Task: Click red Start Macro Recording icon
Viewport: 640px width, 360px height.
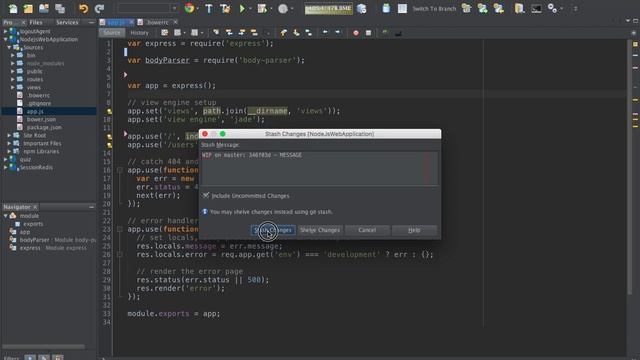Action: point(356,33)
